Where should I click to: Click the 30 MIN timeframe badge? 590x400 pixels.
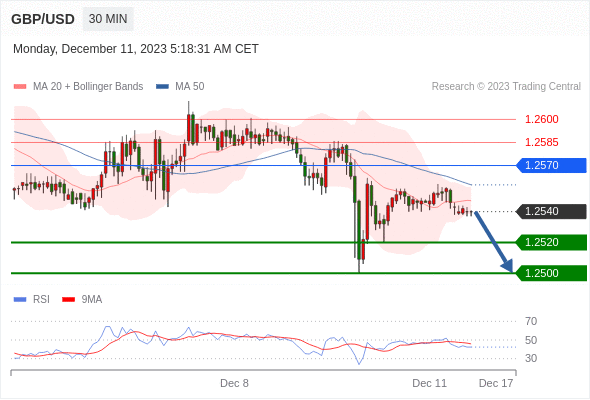pos(108,19)
